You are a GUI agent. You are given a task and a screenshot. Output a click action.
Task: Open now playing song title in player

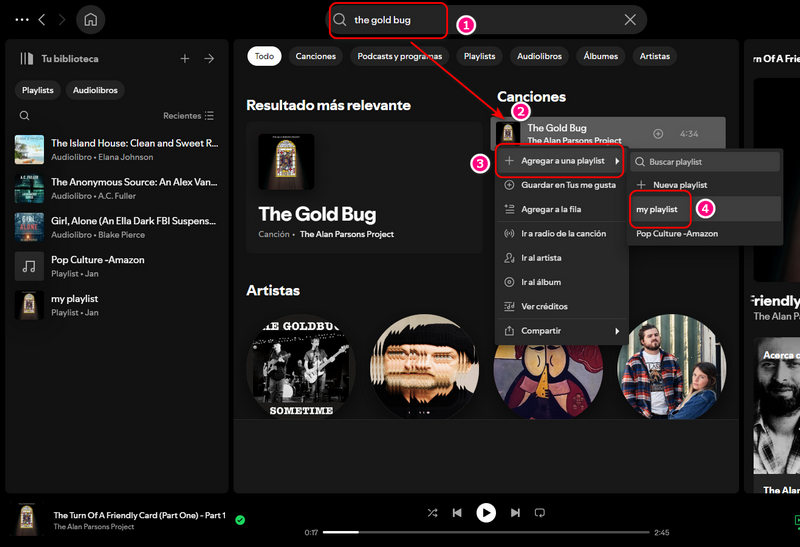[x=139, y=515]
